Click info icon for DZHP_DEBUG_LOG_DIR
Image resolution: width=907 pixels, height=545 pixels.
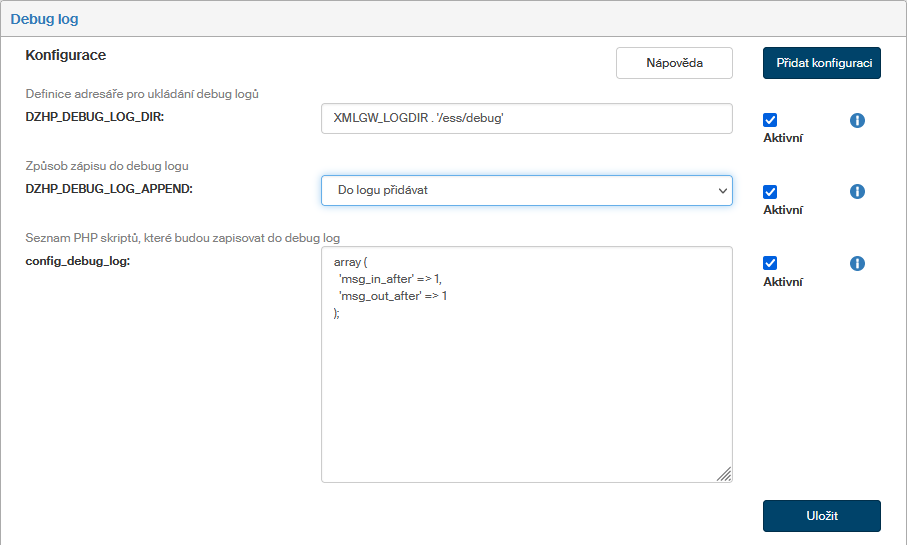857,120
